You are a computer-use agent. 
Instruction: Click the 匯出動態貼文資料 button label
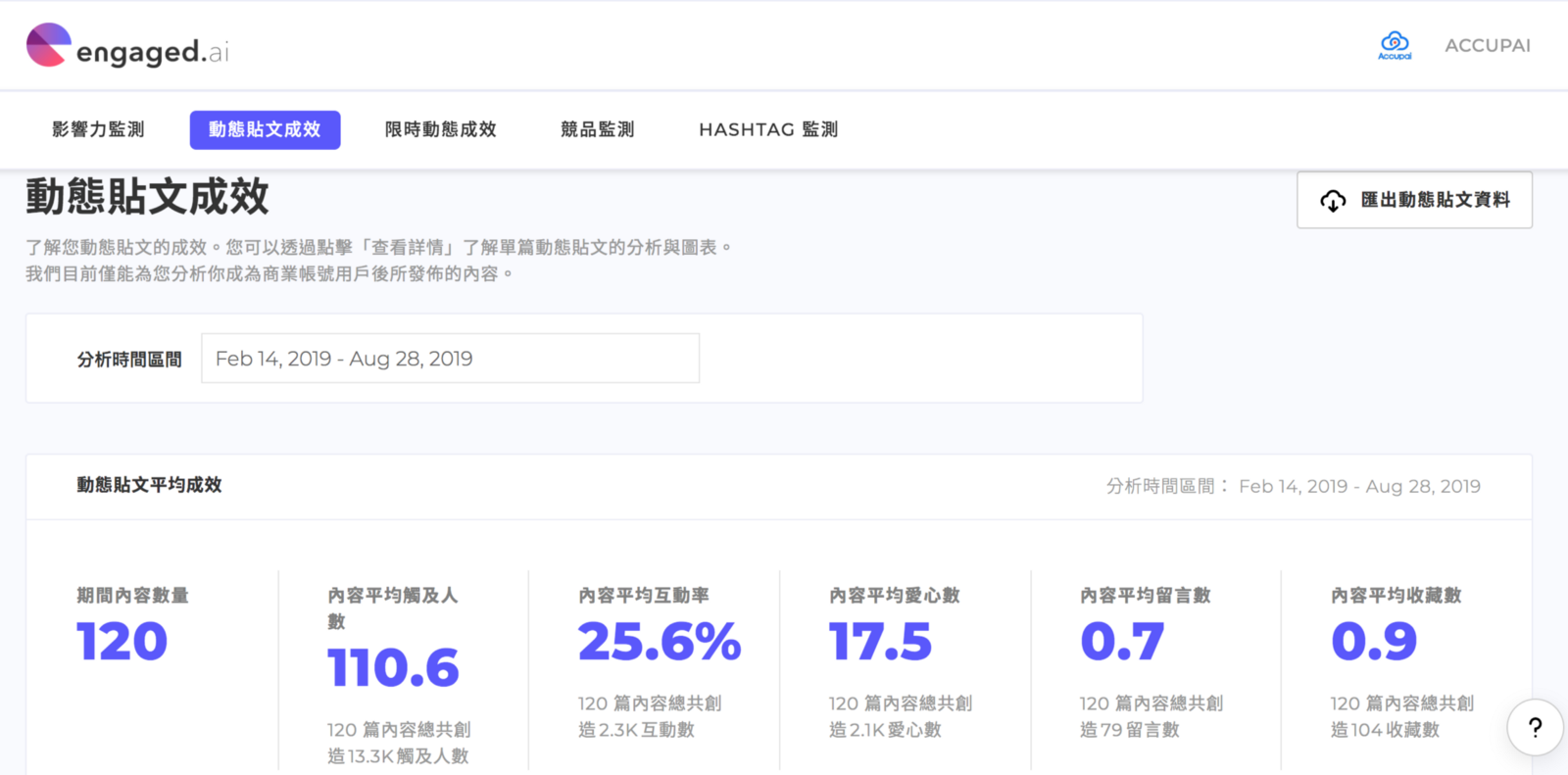tap(1435, 200)
